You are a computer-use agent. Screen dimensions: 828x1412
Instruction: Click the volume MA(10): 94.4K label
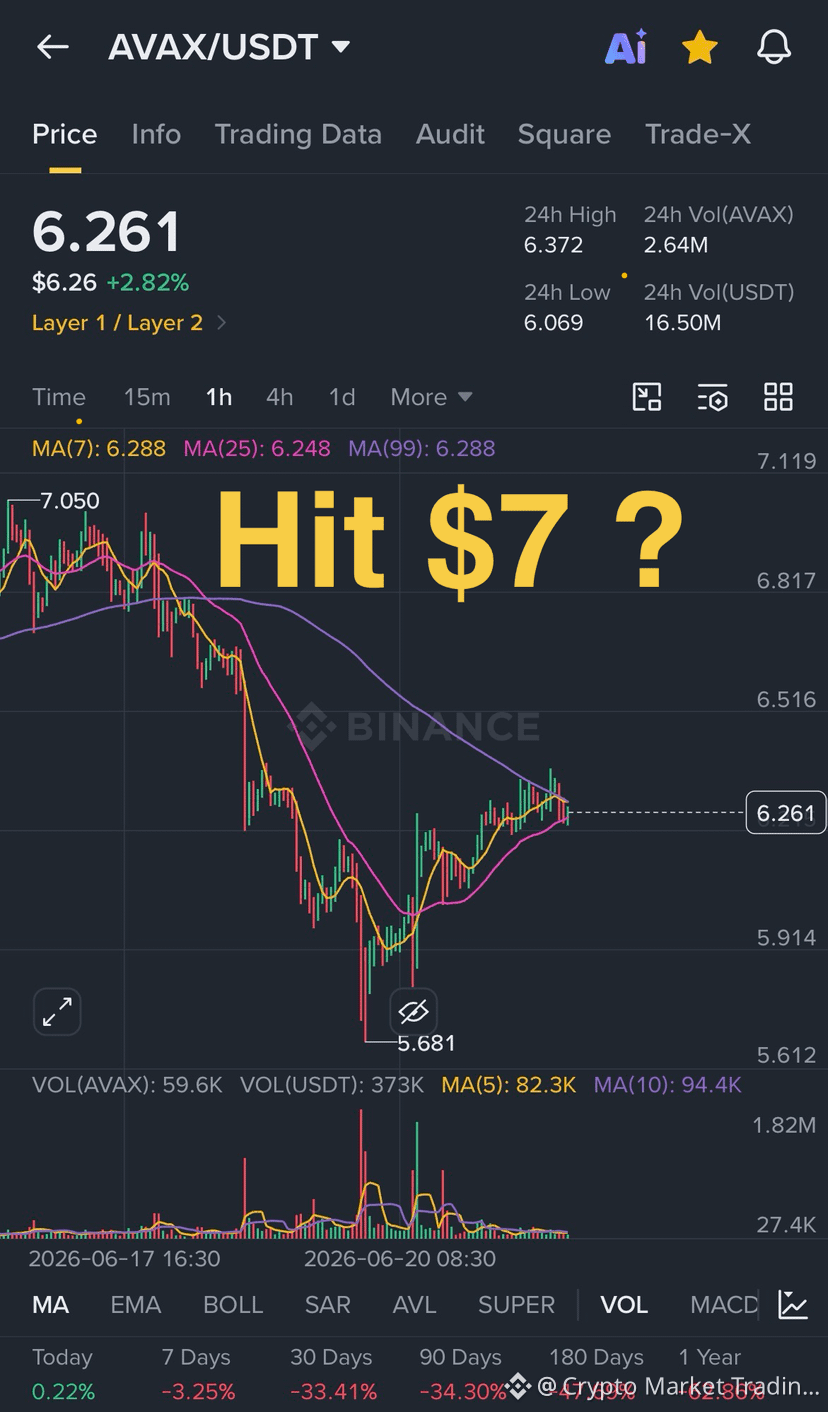point(668,1085)
